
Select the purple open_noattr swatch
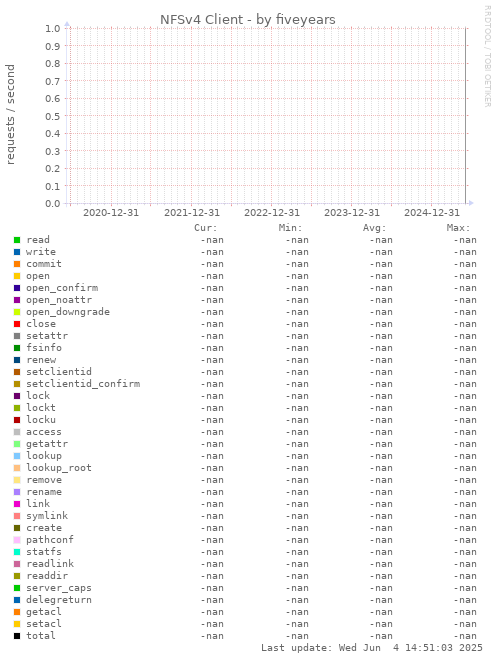coord(17,300)
